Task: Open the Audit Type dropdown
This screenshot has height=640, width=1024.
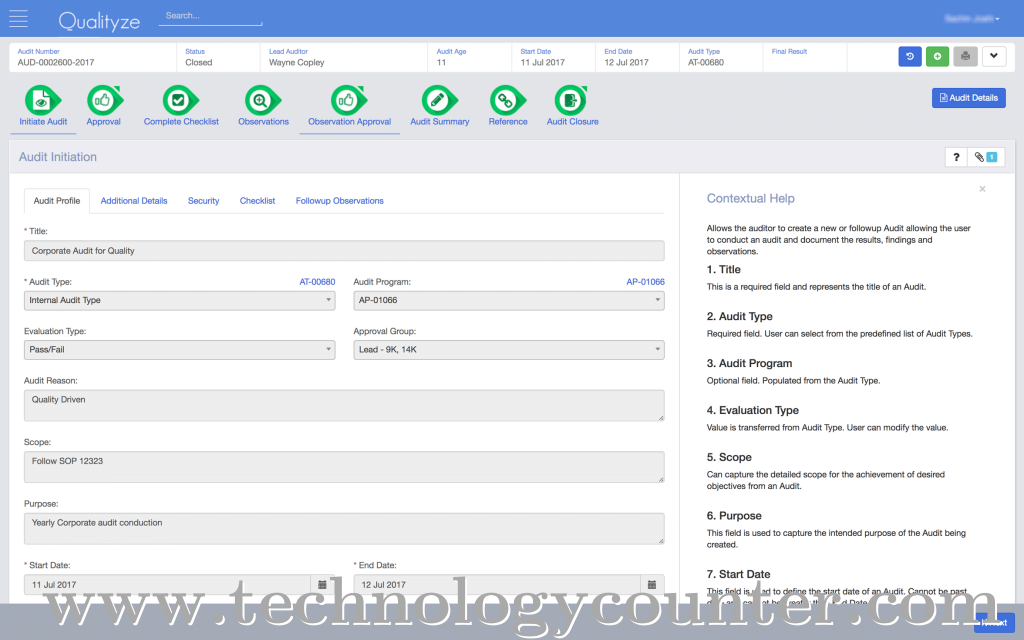Action: [180, 300]
